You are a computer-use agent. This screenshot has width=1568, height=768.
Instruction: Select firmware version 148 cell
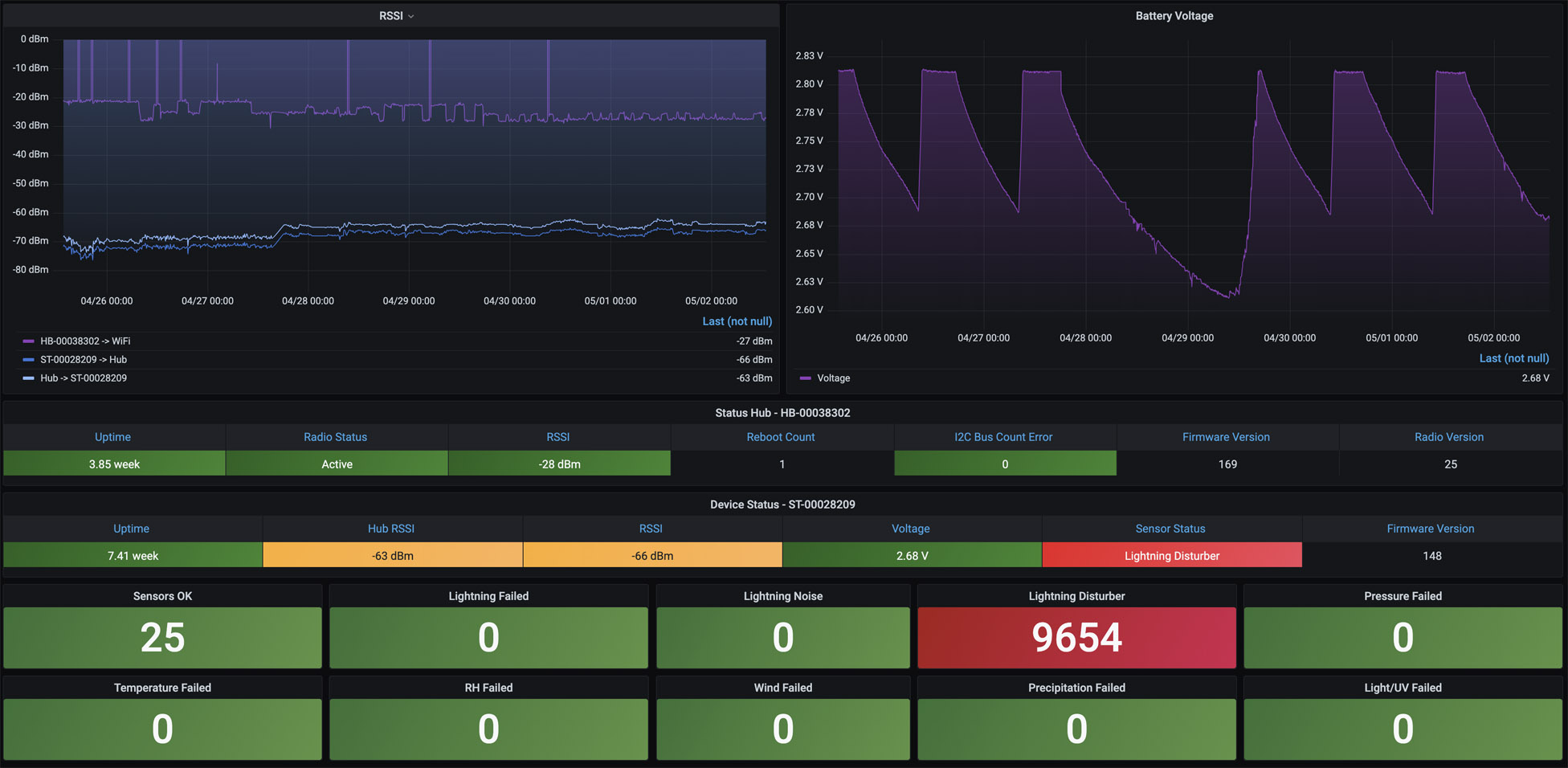pos(1431,555)
